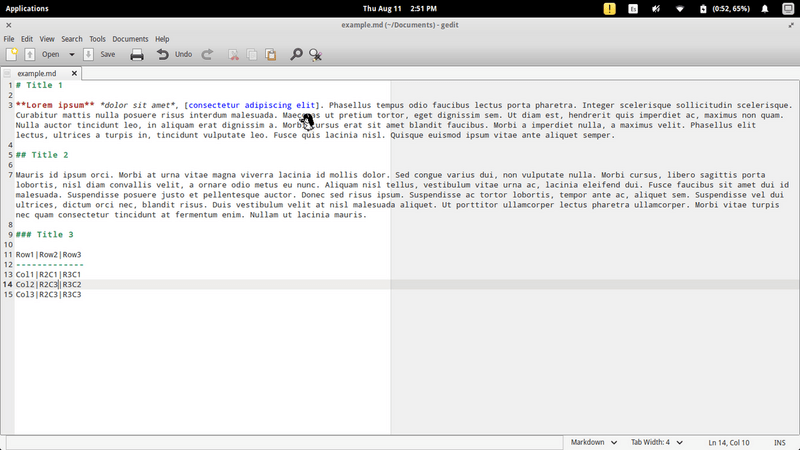This screenshot has width=800, height=450.
Task: Open Find and Replace icon
Action: pos(315,54)
